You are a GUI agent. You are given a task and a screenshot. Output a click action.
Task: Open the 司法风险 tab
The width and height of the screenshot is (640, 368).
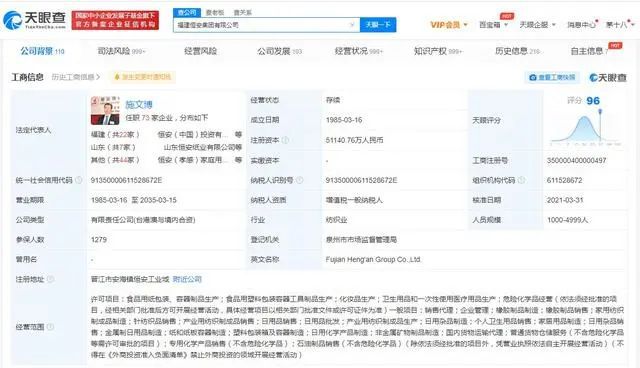point(121,51)
